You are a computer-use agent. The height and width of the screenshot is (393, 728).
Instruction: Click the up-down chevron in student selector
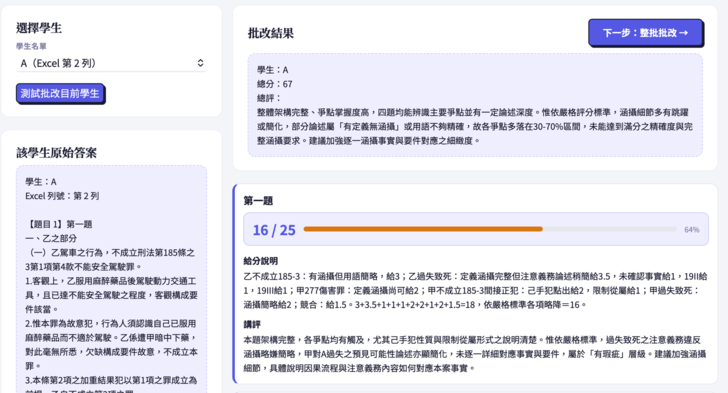tap(200, 63)
